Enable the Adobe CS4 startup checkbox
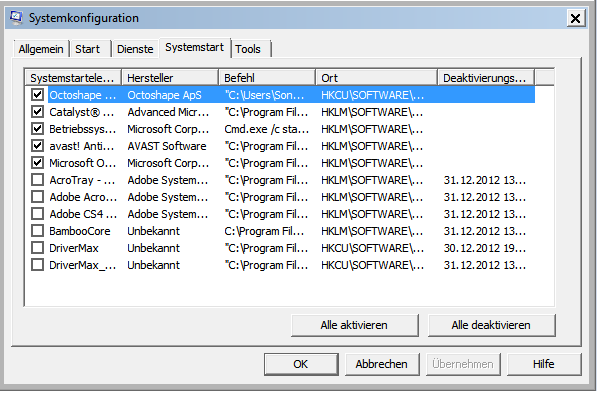Viewport: 598px width, 394px height. 37,214
